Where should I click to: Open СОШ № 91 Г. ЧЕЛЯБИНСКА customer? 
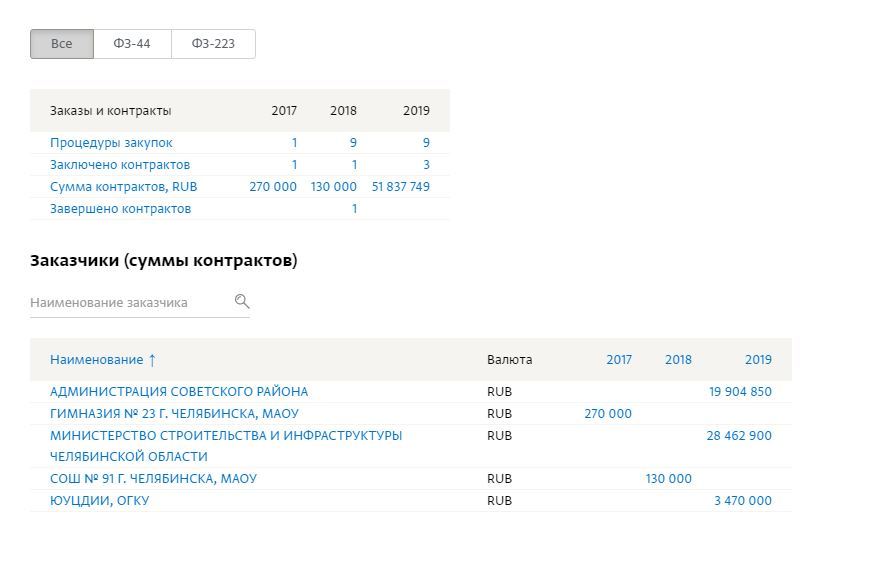coord(153,479)
